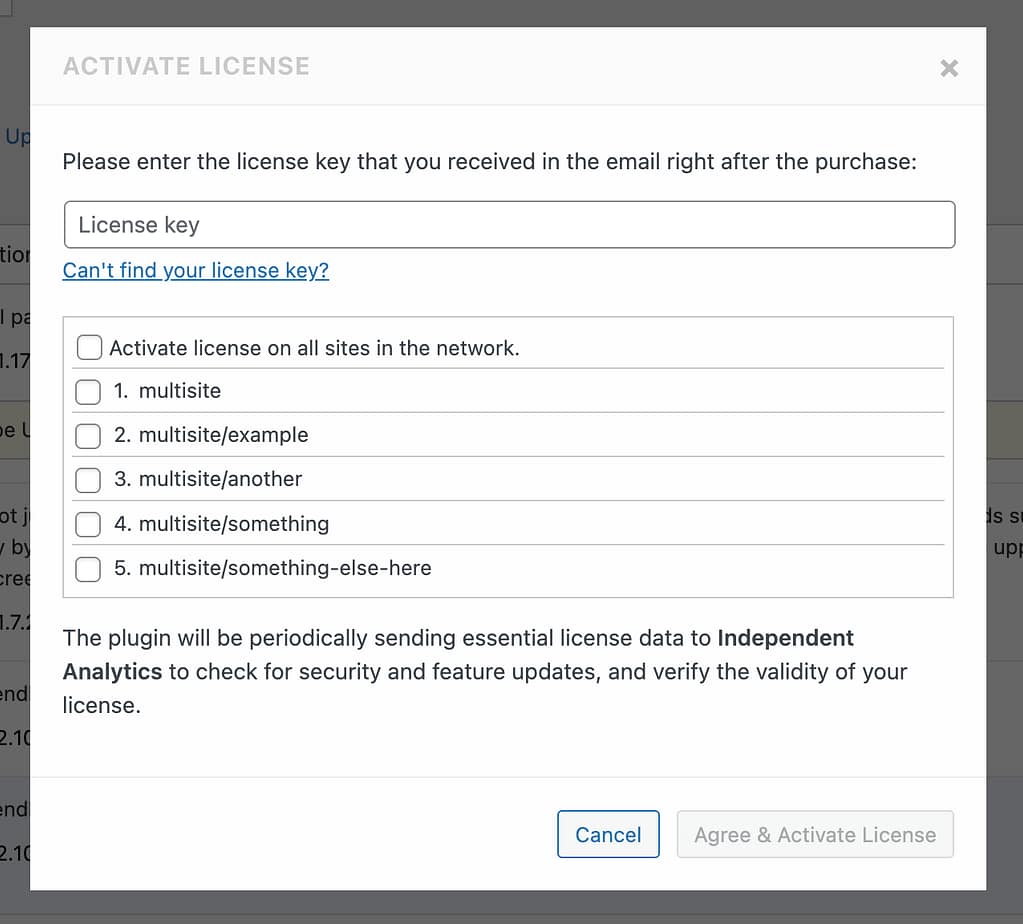The width and height of the screenshot is (1023, 924).
Task: Check "multisite/something-else-here" checkbox
Action: [88, 569]
